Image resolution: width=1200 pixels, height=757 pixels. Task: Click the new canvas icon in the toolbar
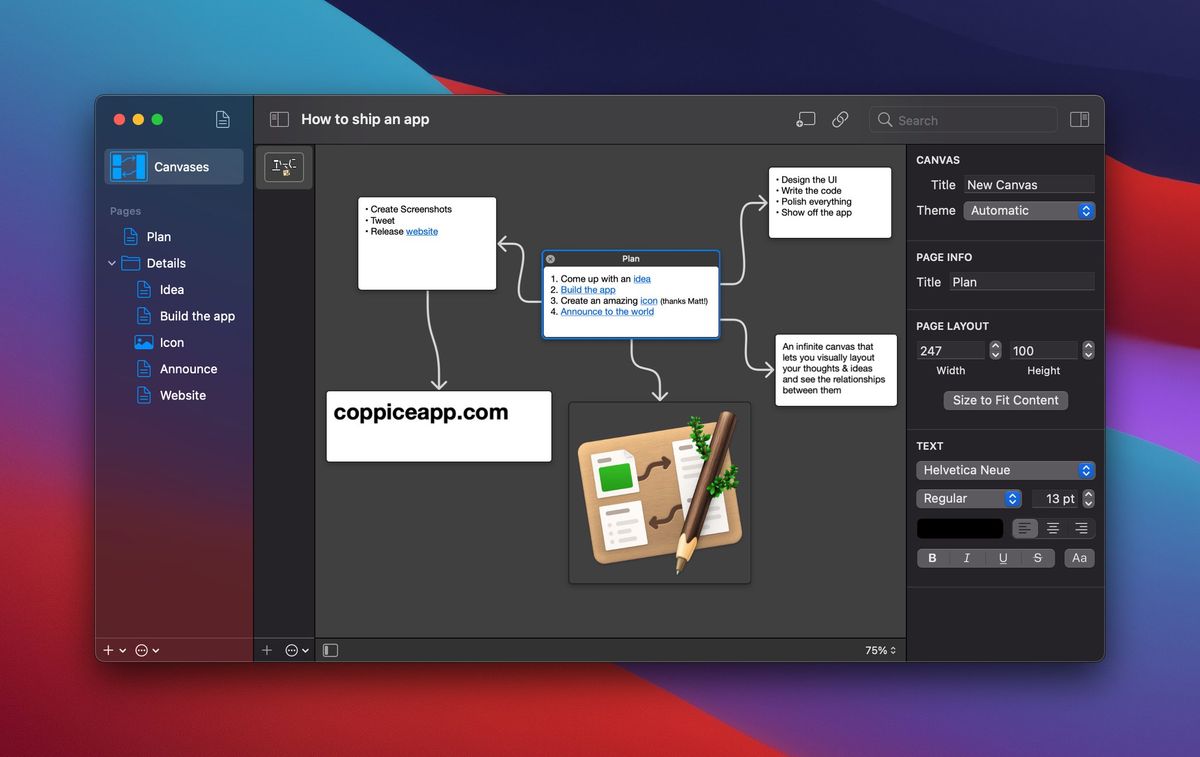click(805, 119)
